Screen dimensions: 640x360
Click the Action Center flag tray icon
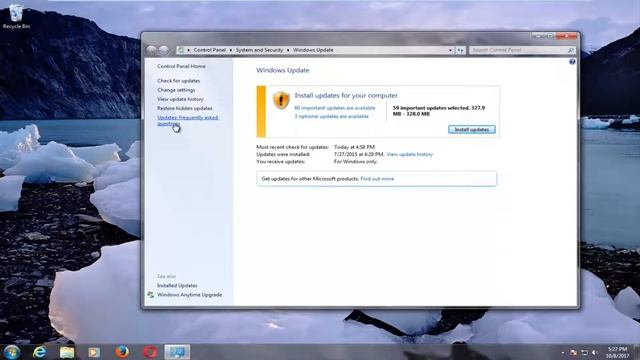(x=573, y=353)
